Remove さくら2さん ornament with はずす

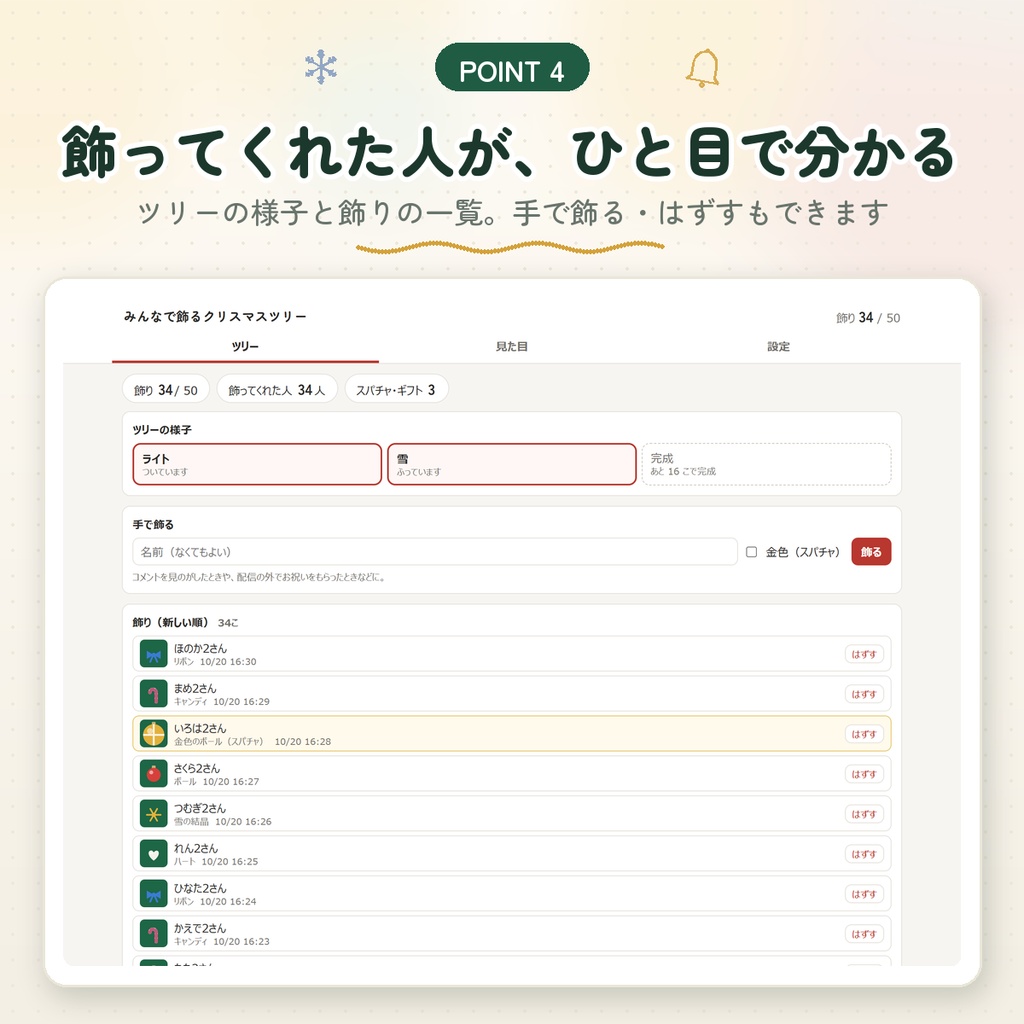(864, 774)
